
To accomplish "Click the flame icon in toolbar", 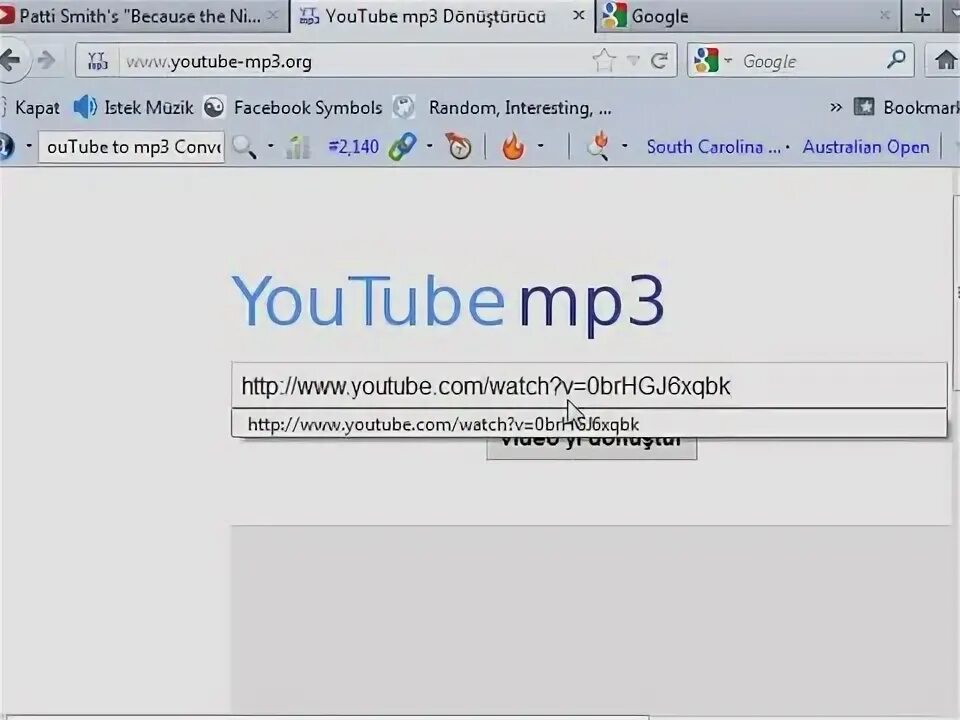I will coord(513,146).
